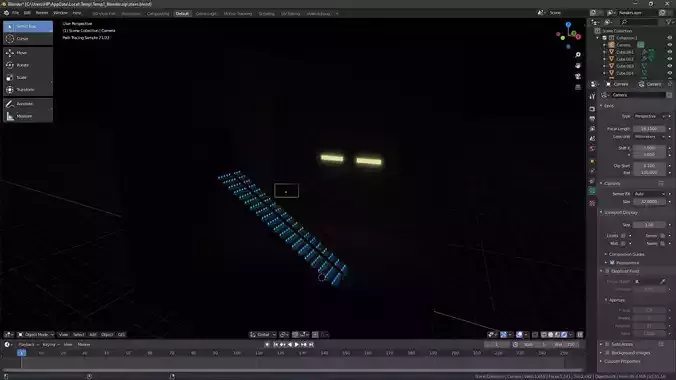This screenshot has height=380, width=676.
Task: Hide Collection 1 using its eye icon
Action: pos(670,38)
